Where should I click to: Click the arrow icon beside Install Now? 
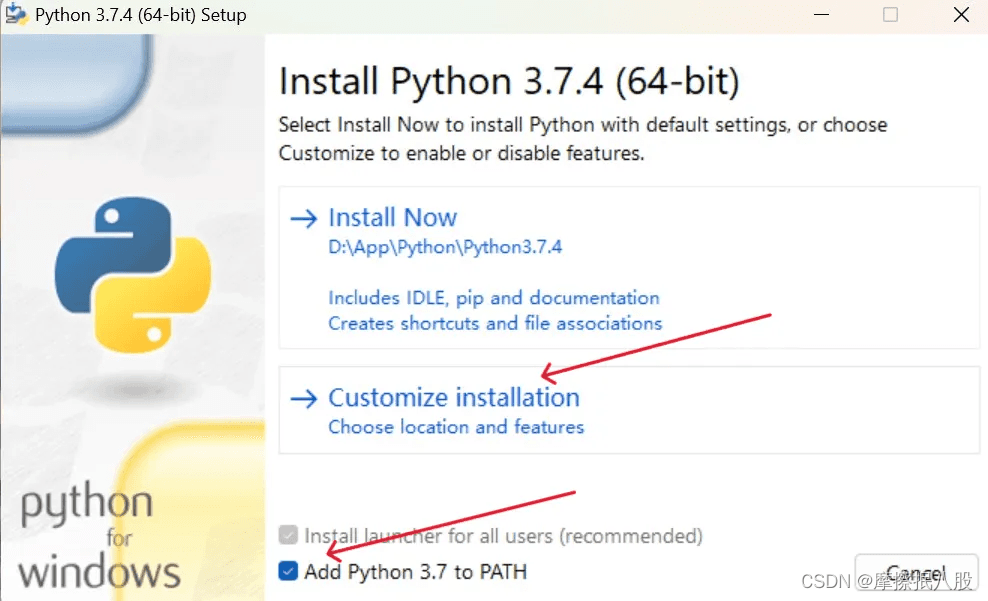303,218
